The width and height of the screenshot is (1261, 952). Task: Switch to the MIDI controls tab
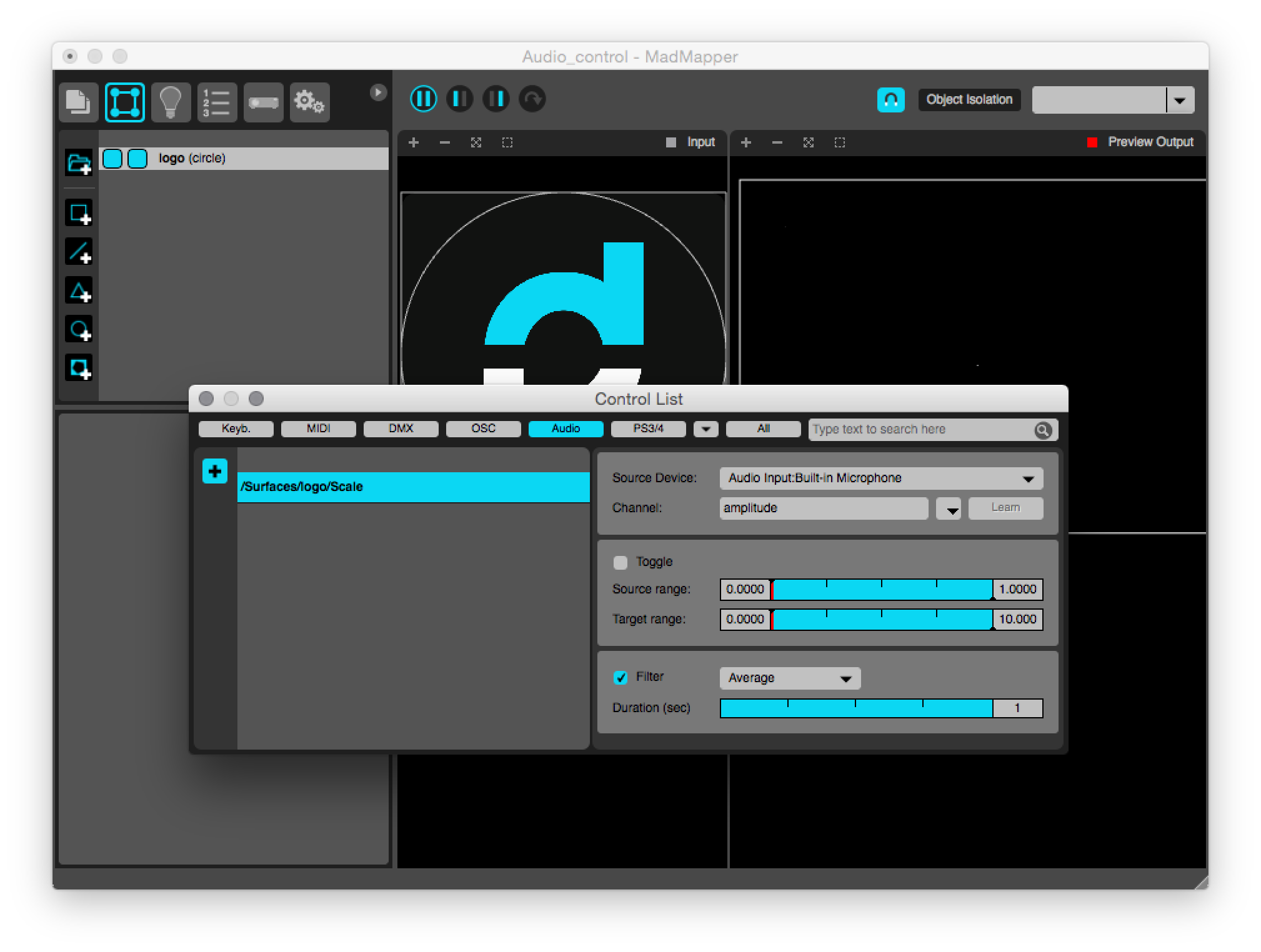[318, 429]
